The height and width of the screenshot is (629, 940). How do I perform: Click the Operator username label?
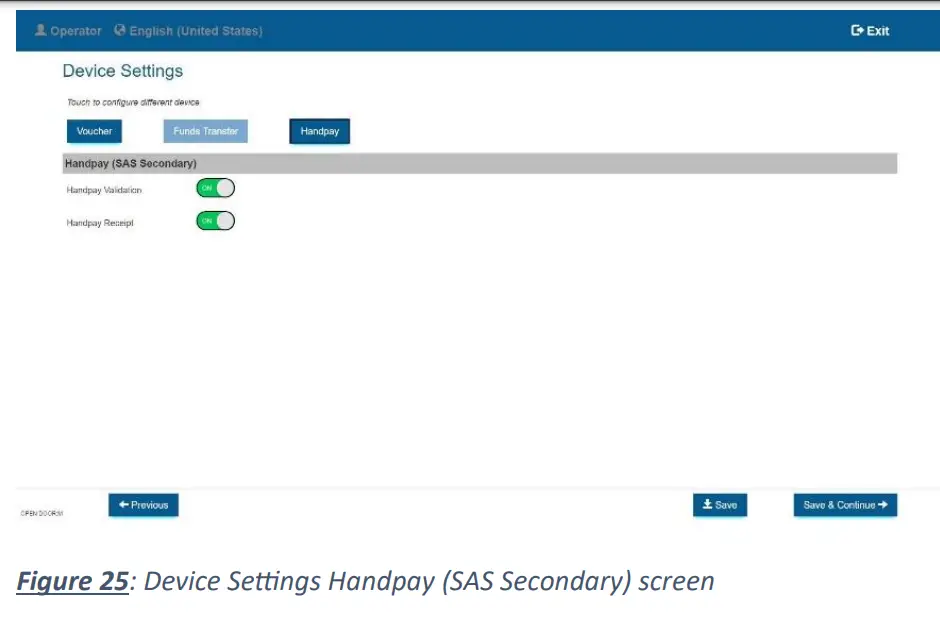tap(76, 31)
